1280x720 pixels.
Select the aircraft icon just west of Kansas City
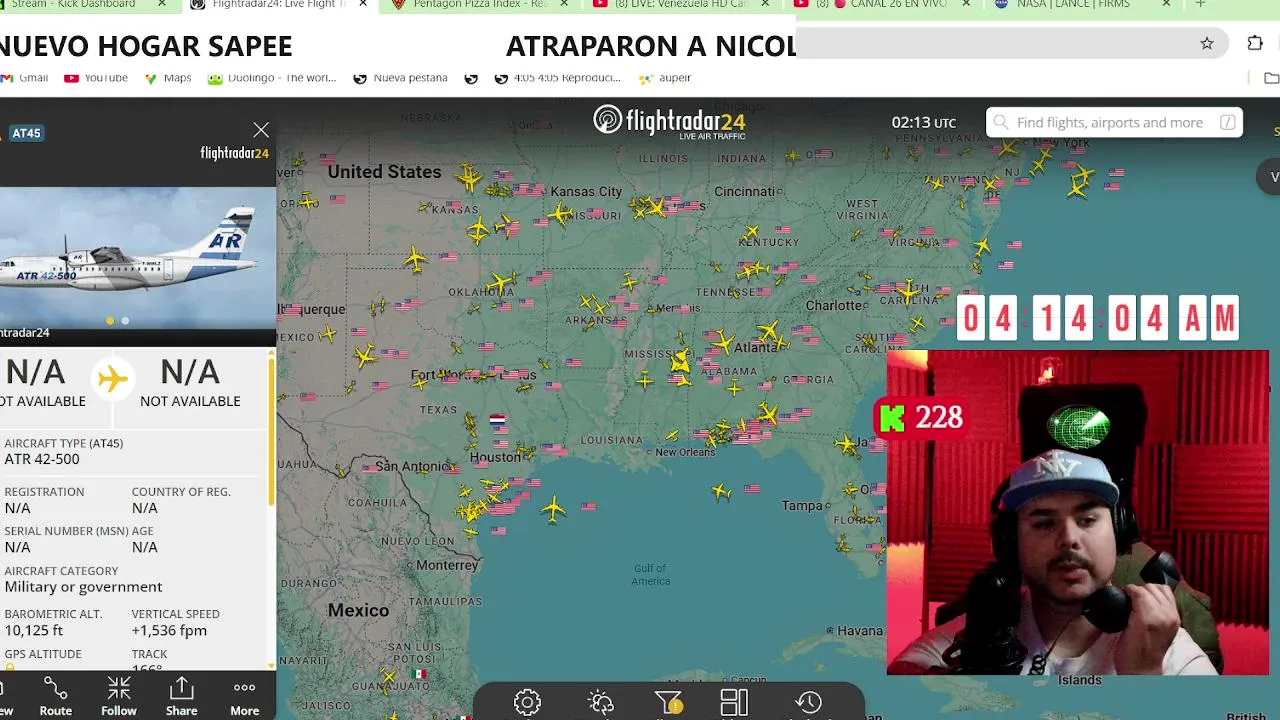[x=560, y=213]
